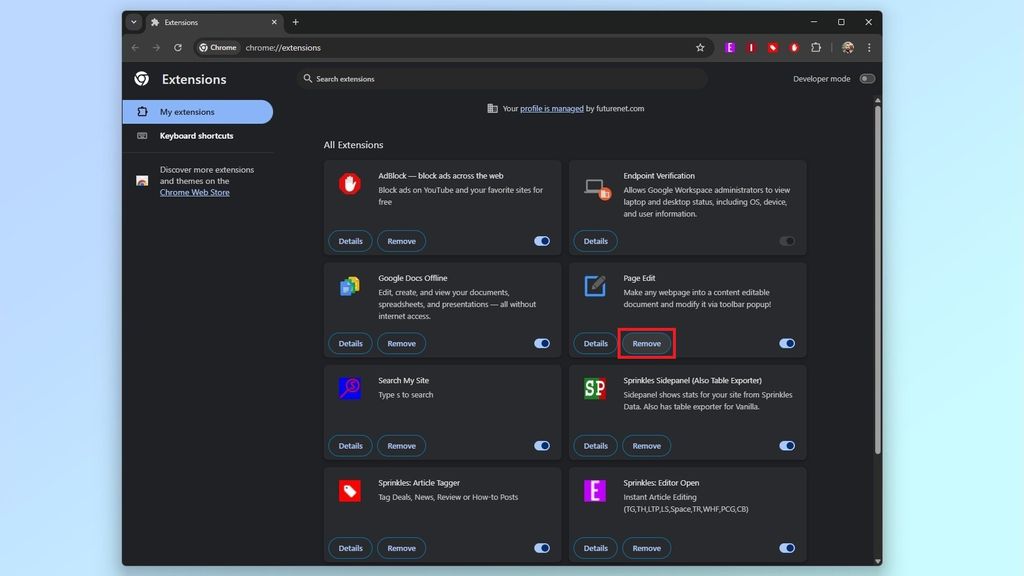The image size is (1024, 576).
Task: Open the Extensions puzzle piece icon
Action: point(816,47)
